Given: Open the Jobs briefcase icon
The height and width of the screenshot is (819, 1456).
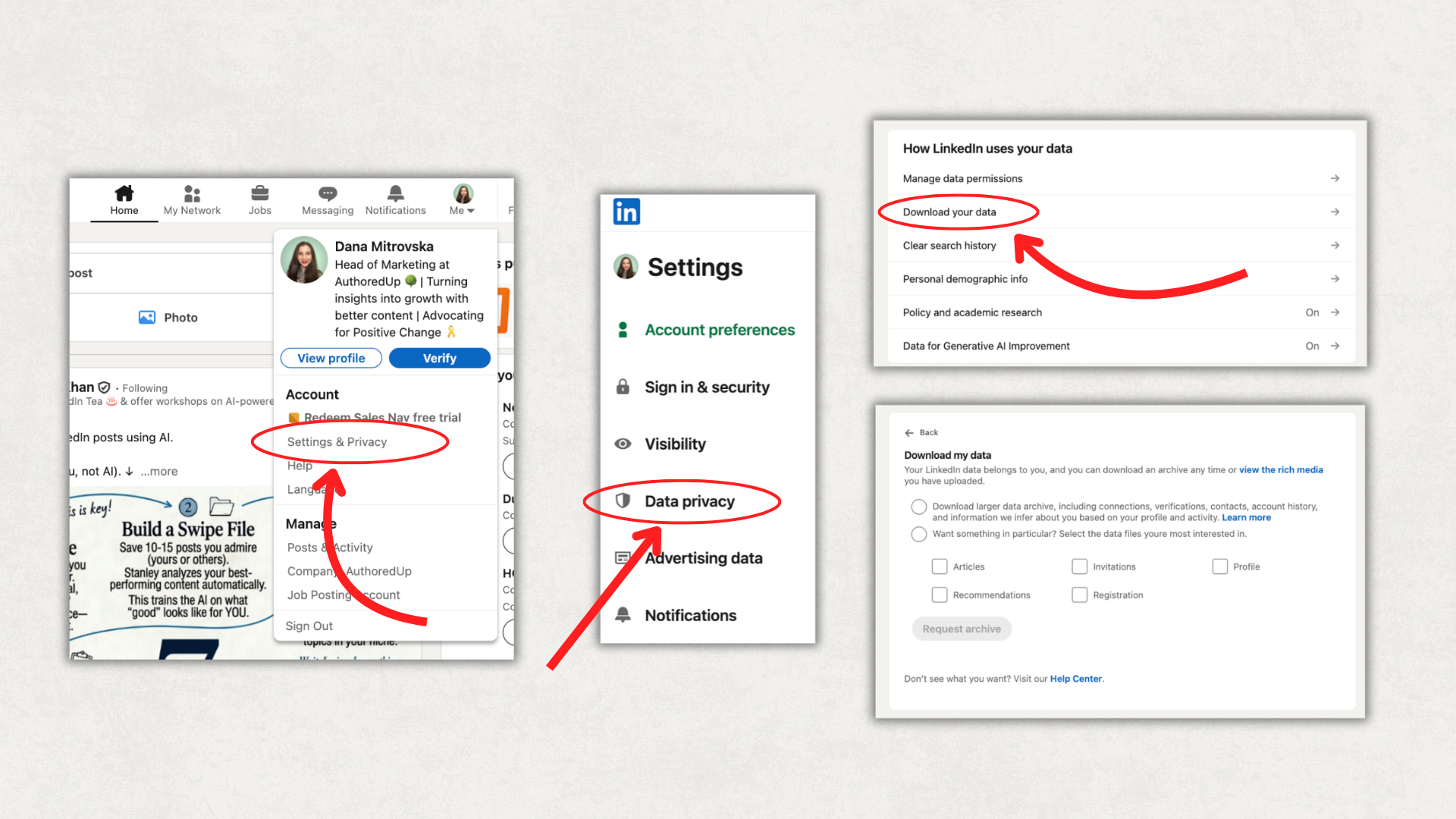Looking at the screenshot, I should point(259,193).
